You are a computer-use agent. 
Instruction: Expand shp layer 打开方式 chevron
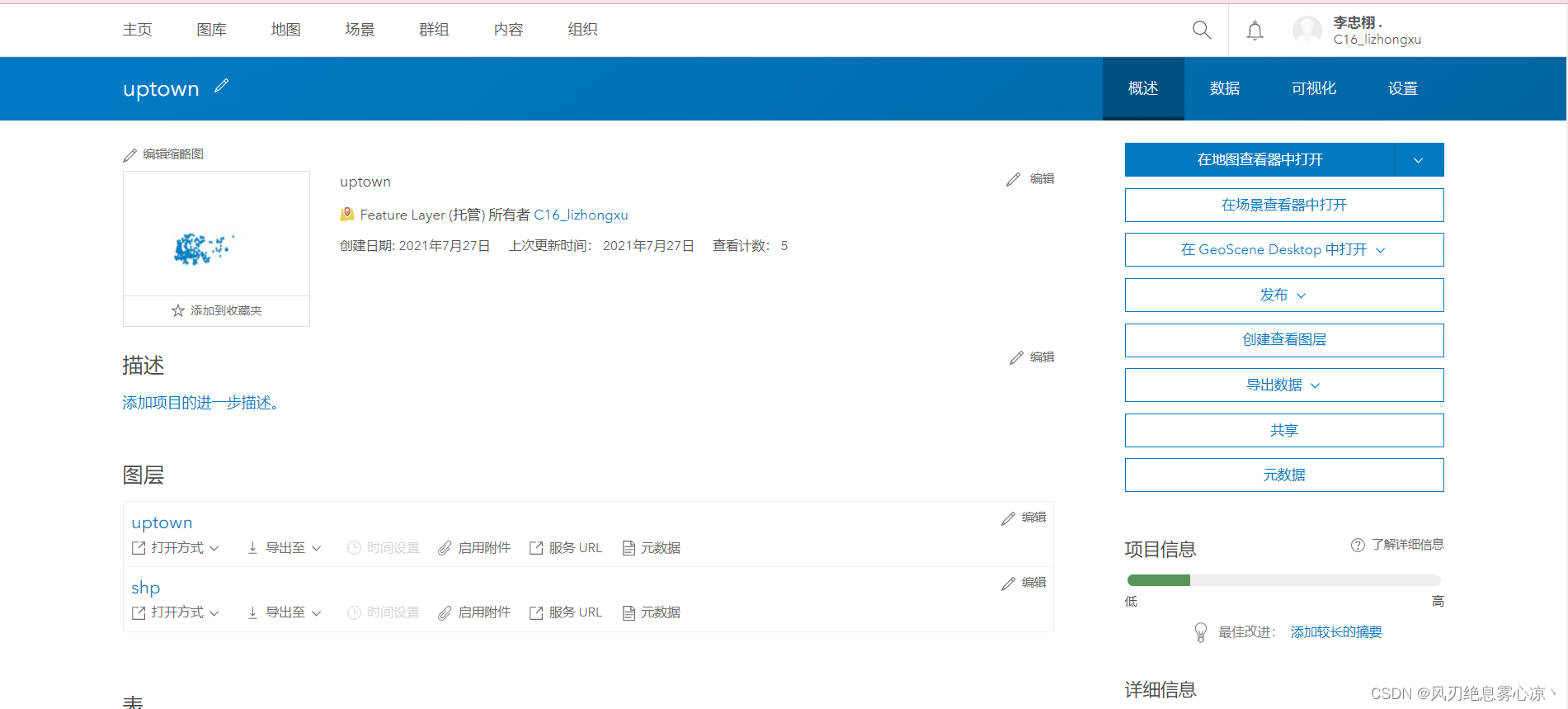pos(214,612)
